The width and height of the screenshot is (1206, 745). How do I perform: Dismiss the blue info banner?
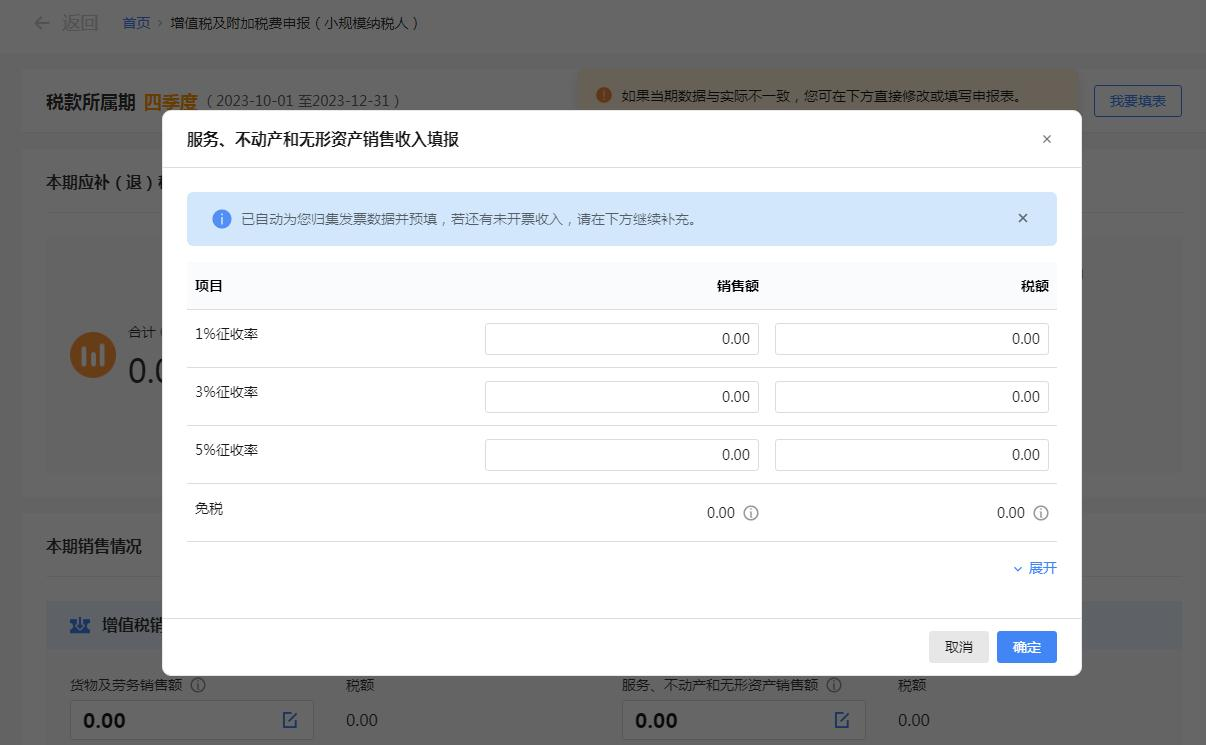coord(1022,218)
